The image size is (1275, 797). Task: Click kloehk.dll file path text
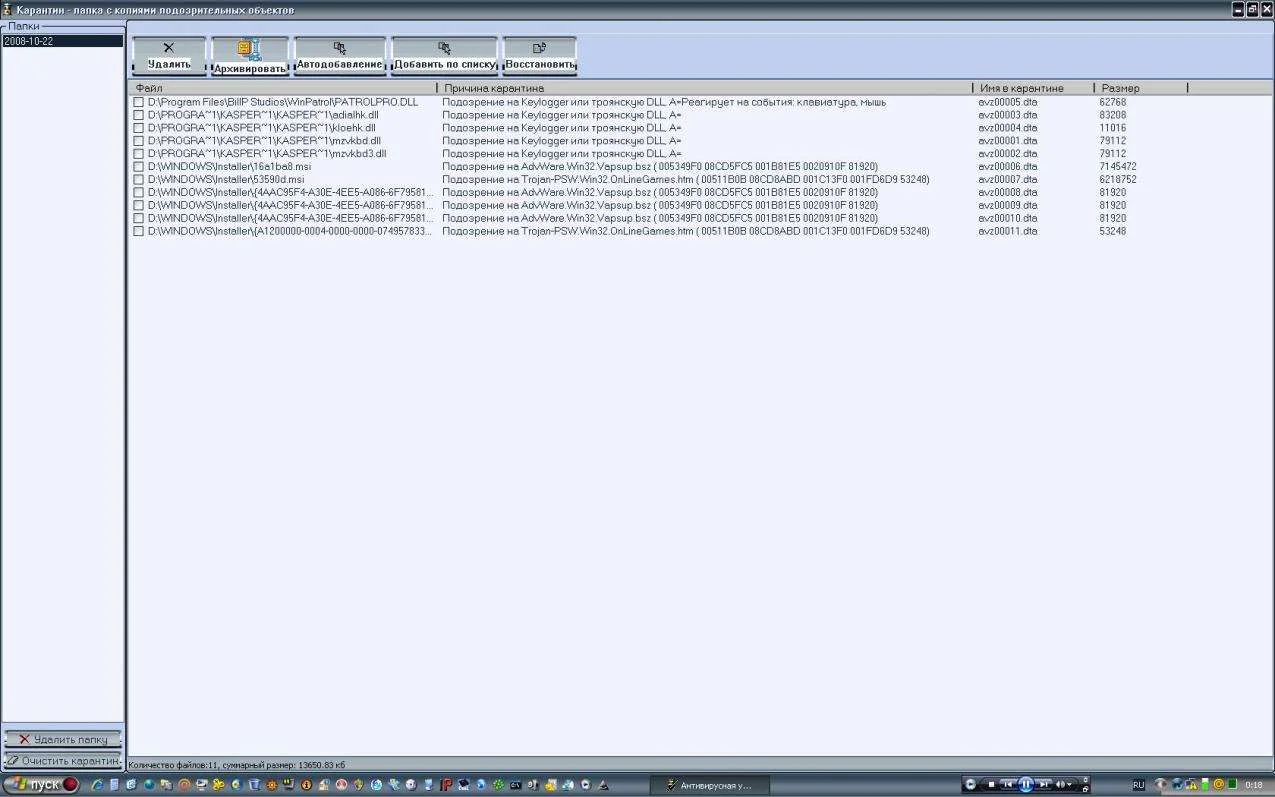[x=261, y=128]
